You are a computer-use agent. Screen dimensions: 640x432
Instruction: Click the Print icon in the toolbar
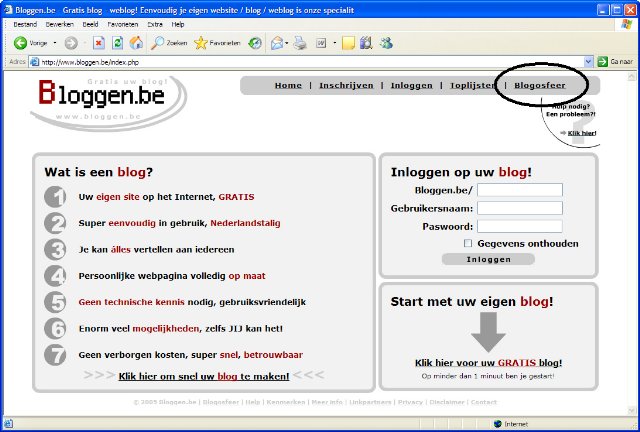tap(299, 43)
